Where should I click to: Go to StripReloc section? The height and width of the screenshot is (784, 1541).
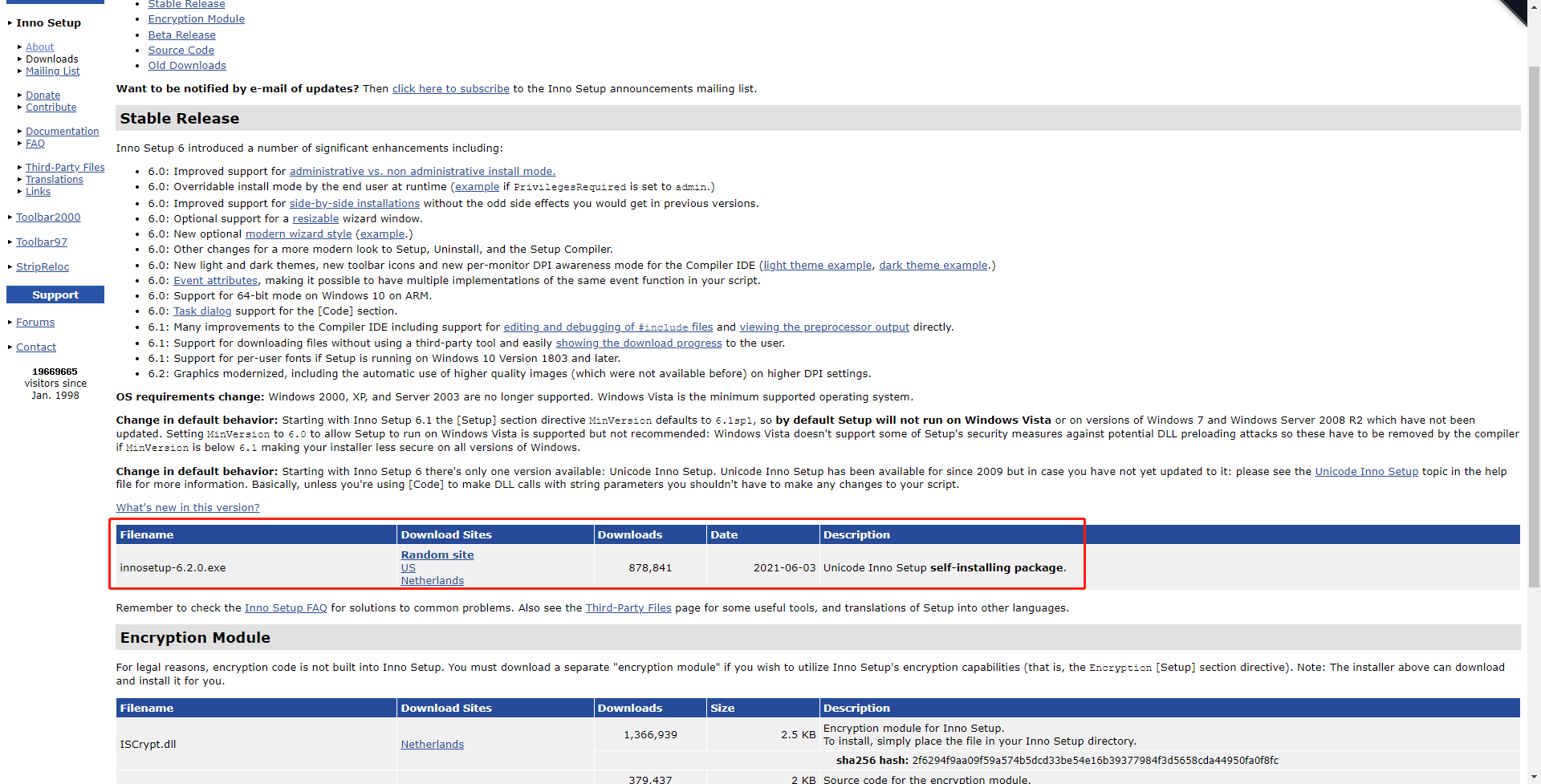[x=43, y=267]
